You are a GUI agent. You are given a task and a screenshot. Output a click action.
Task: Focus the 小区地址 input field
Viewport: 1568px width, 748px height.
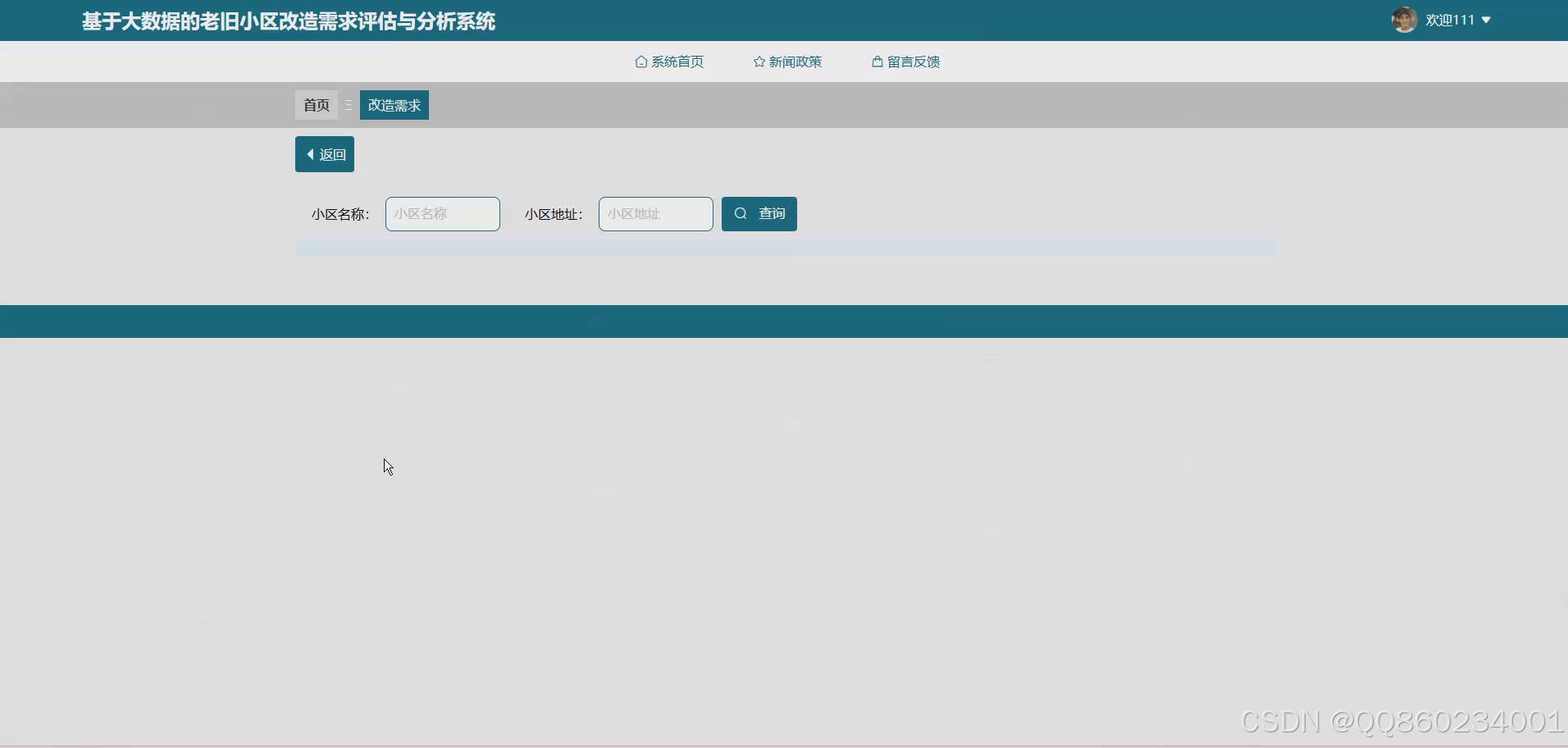coord(656,214)
